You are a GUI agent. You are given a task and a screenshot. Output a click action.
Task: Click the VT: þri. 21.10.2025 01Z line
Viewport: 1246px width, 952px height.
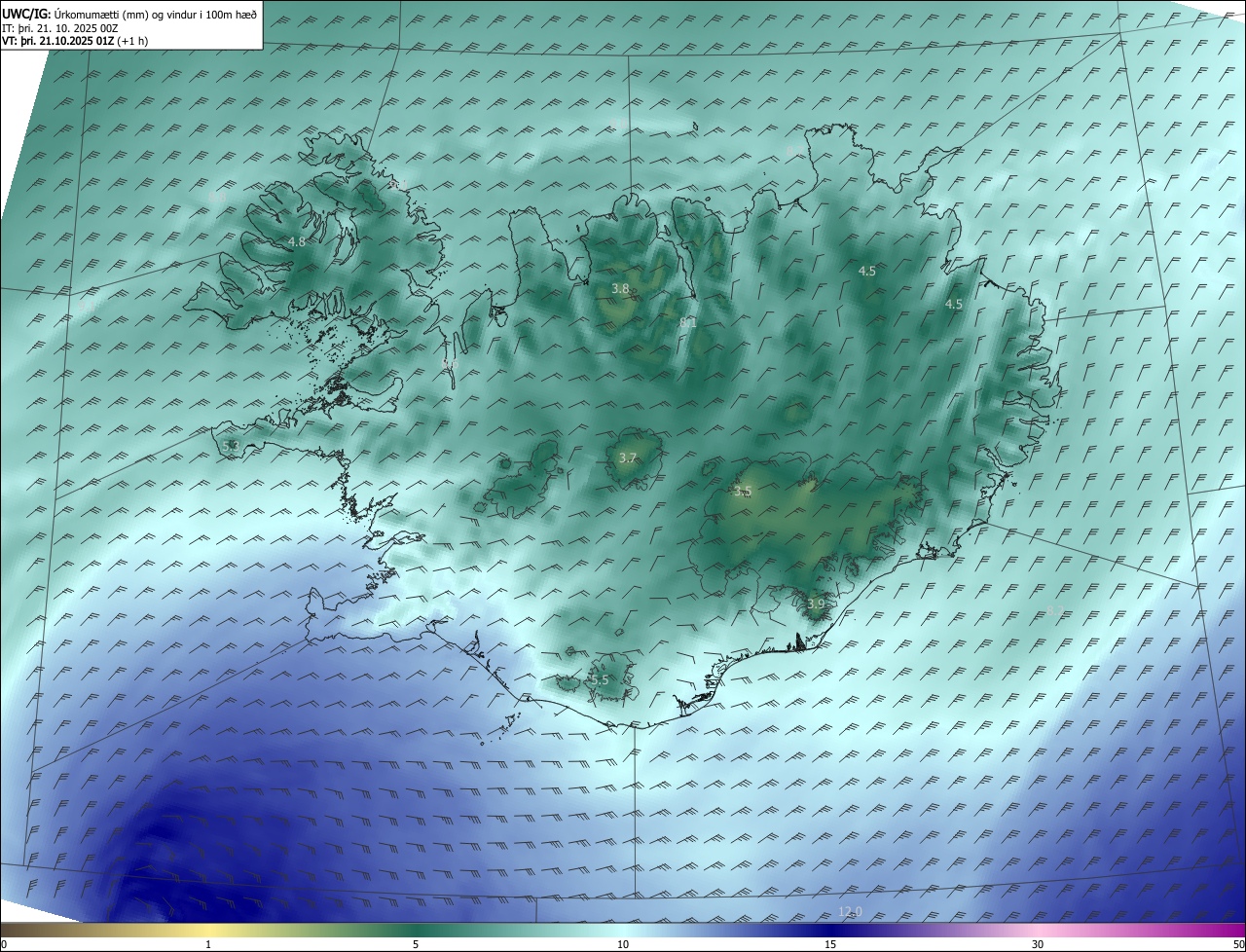(x=75, y=42)
